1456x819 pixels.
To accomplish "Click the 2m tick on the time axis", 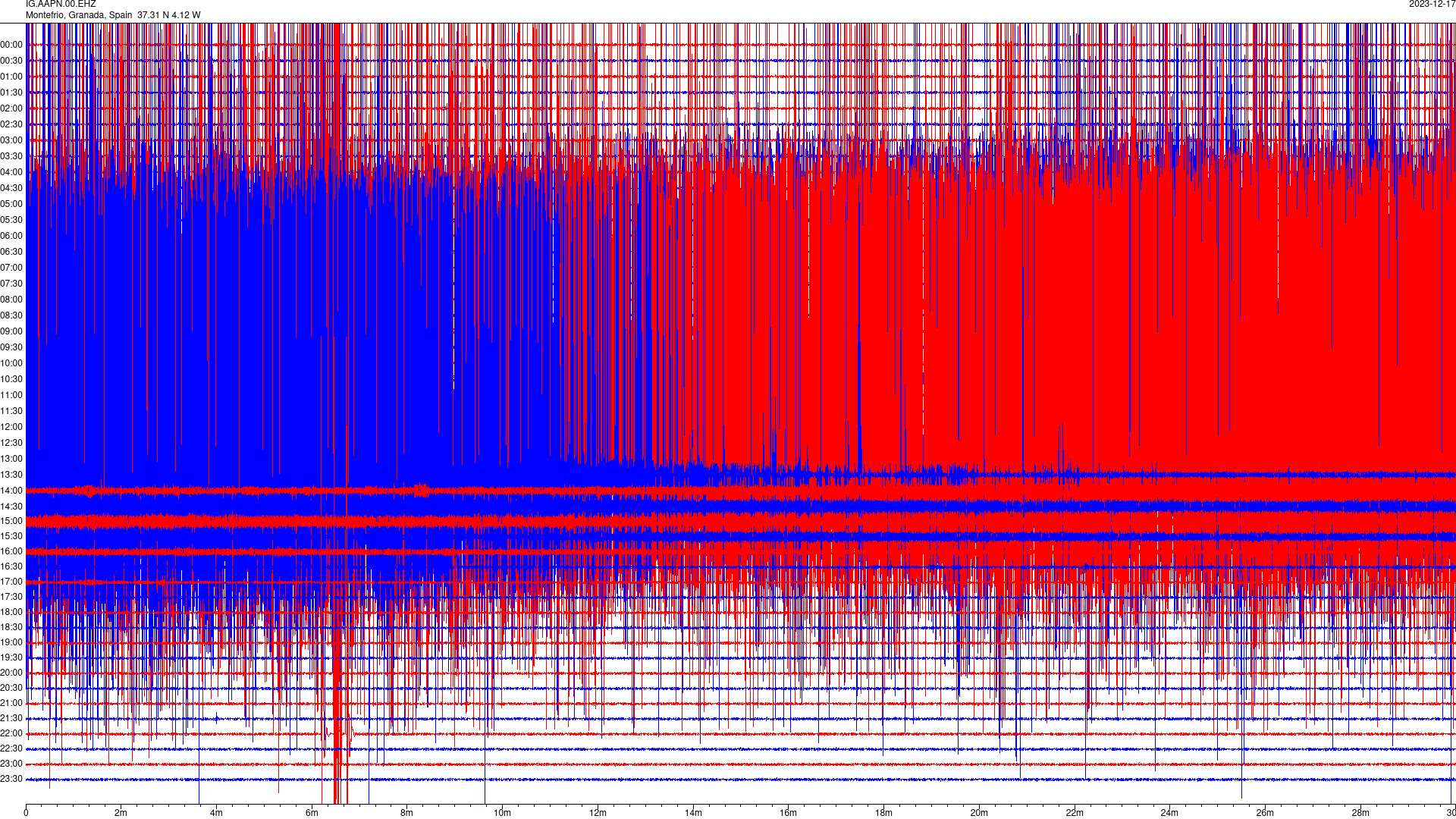I will [121, 813].
